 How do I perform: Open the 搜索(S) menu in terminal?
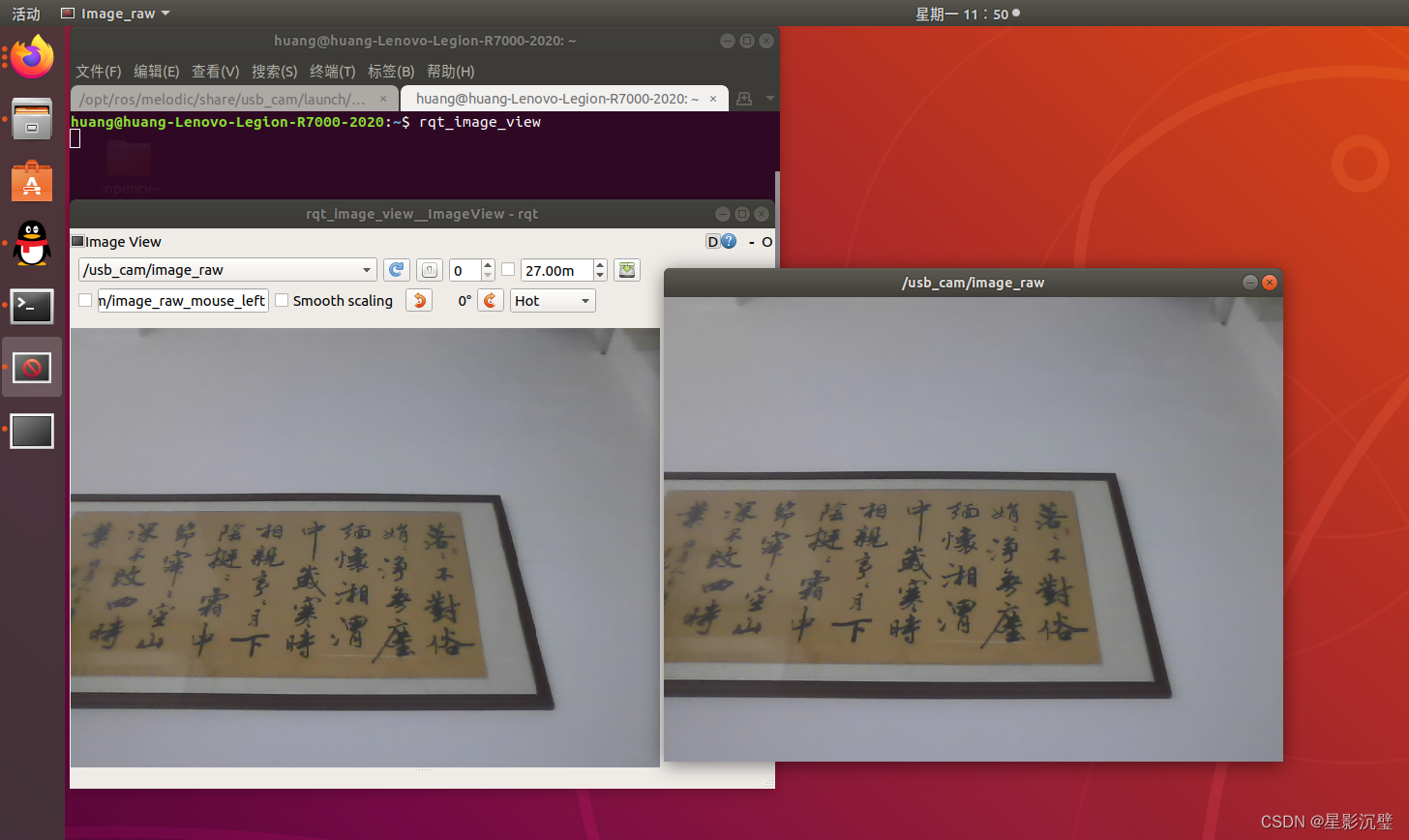[x=275, y=72]
